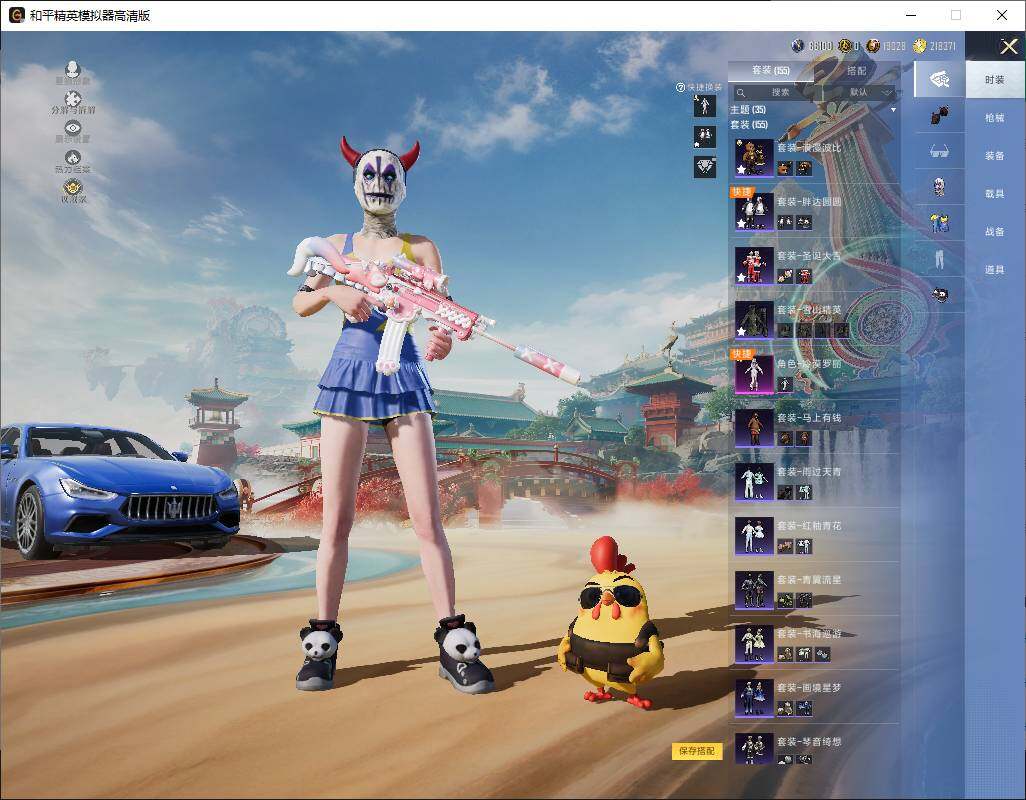This screenshot has height=800, width=1026.
Task: Select the 套装-胖达圆圆 outfit thumbnail
Action: click(754, 212)
